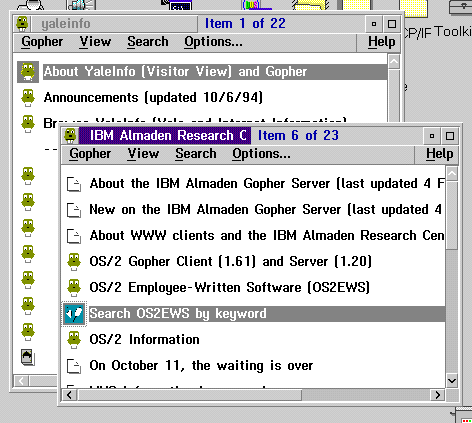
Task: Click the up arrow of yaleinfo vertical scrollbar
Action: coord(394,62)
